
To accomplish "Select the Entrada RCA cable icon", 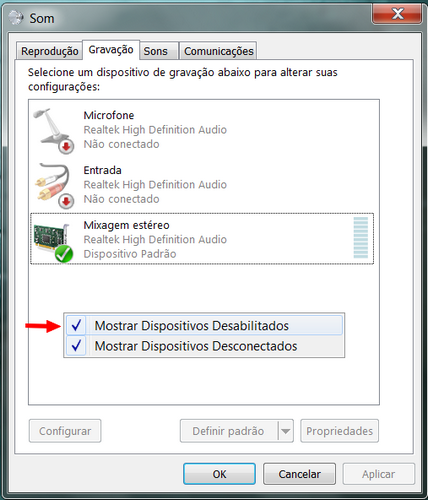I will pos(54,186).
